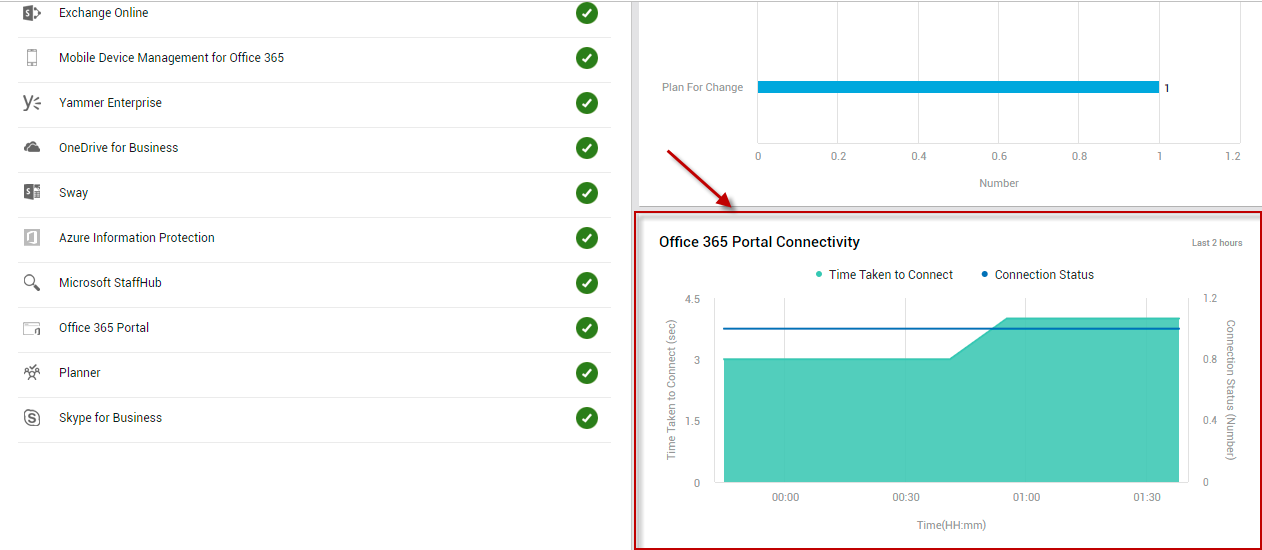Click the OneDrive for Business cloud icon
This screenshot has height=550, width=1262.
pyautogui.click(x=32, y=148)
